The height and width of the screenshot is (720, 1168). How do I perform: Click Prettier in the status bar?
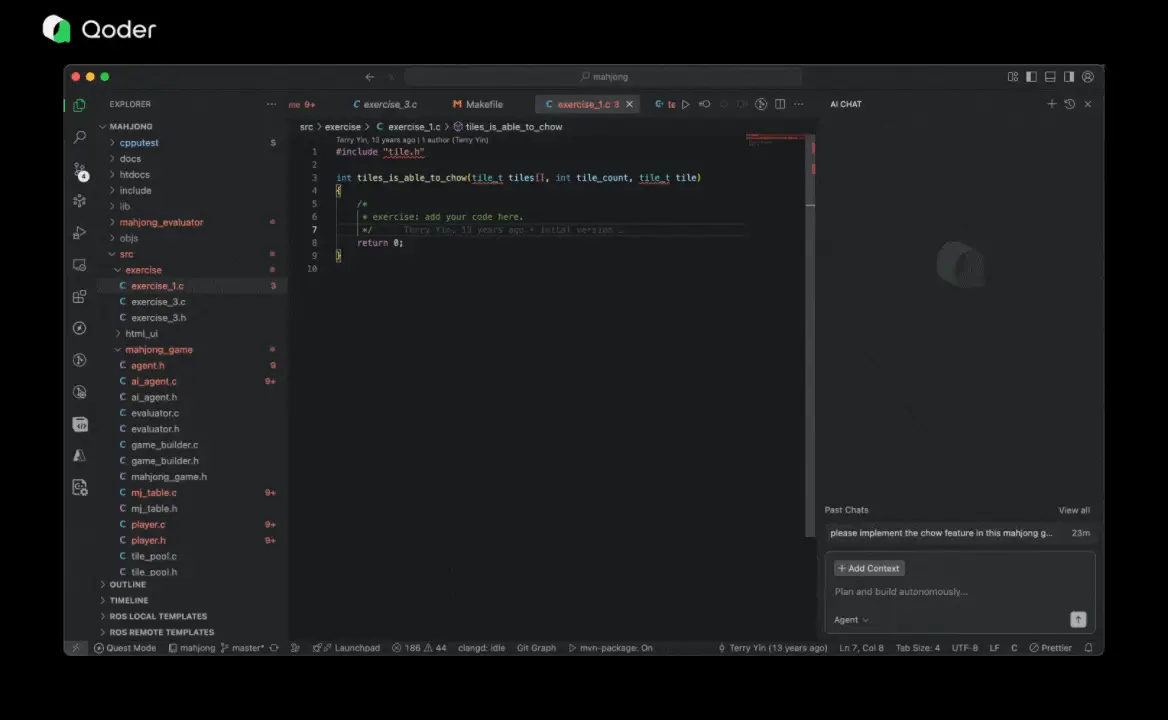coord(1050,648)
